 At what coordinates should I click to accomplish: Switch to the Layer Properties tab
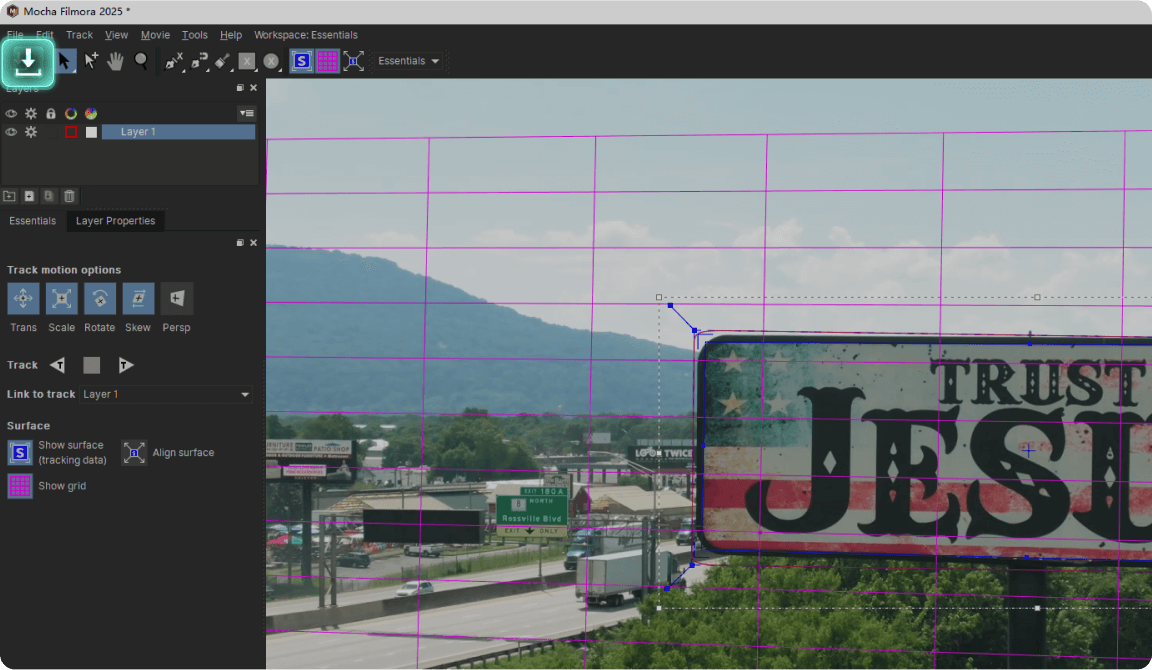(x=115, y=221)
